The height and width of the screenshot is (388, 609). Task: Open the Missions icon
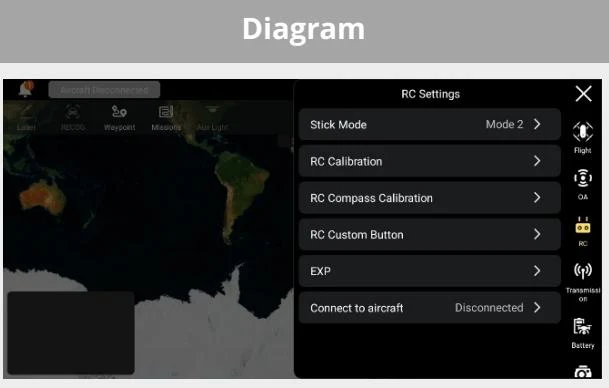(x=166, y=112)
